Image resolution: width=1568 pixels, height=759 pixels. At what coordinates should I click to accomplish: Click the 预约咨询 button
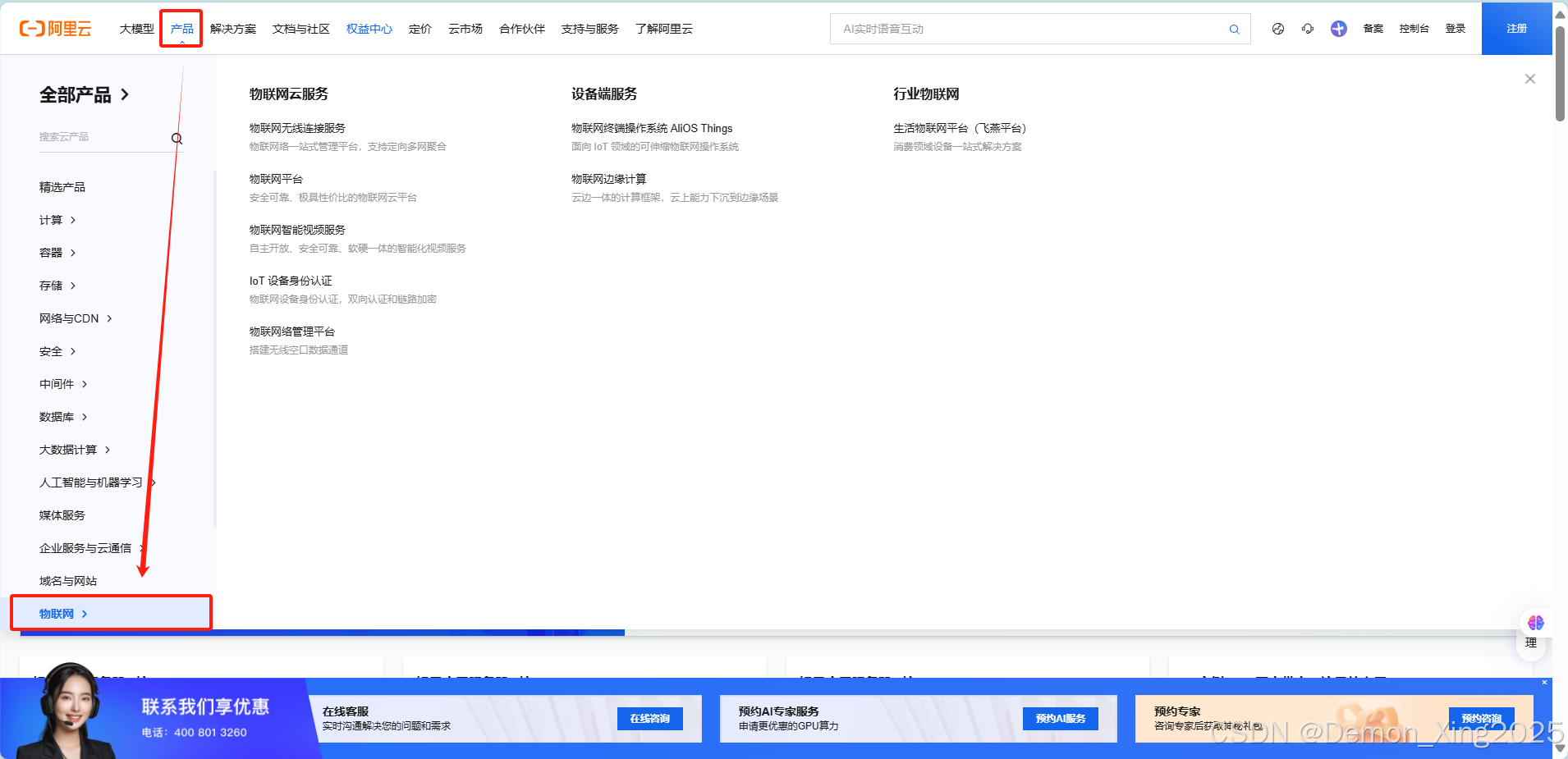pos(1482,719)
